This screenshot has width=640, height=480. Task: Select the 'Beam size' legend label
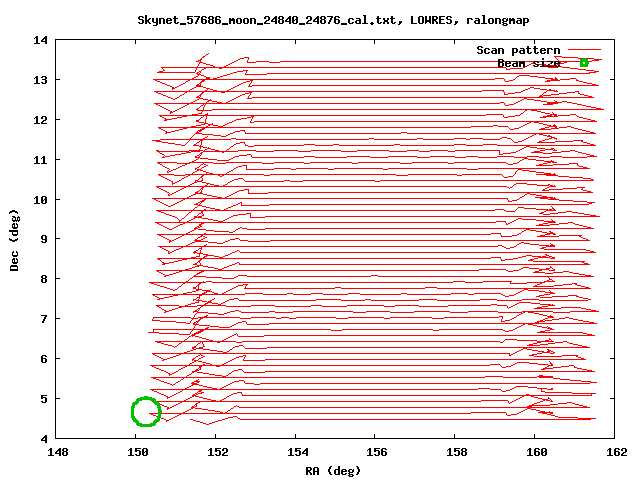pyautogui.click(x=529, y=63)
